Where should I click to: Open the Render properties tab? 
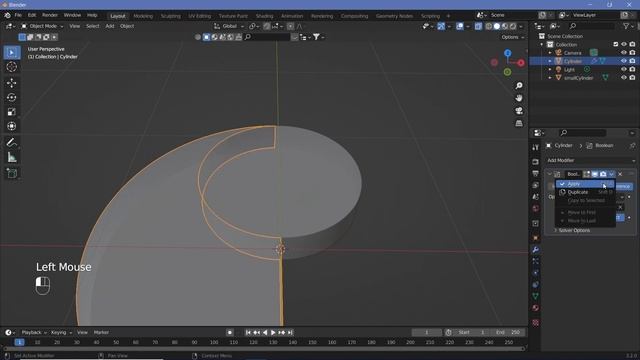[x=536, y=162]
